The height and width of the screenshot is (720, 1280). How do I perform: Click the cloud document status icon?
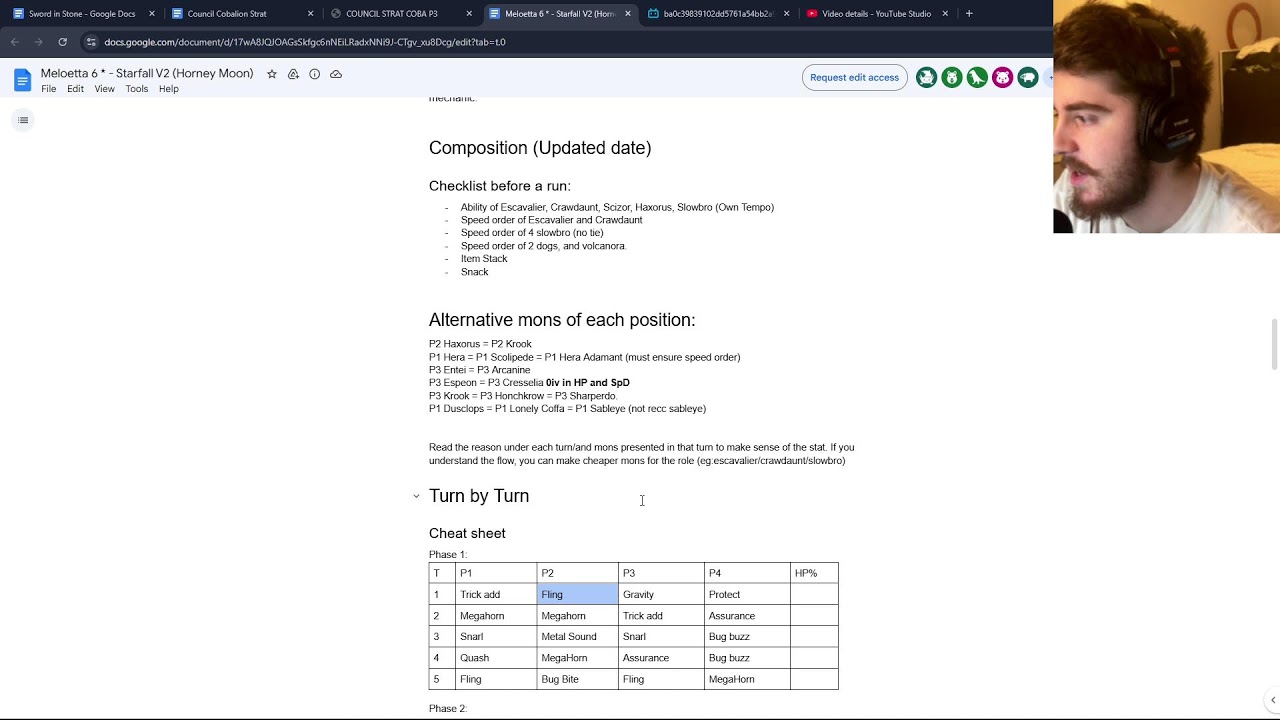[336, 74]
